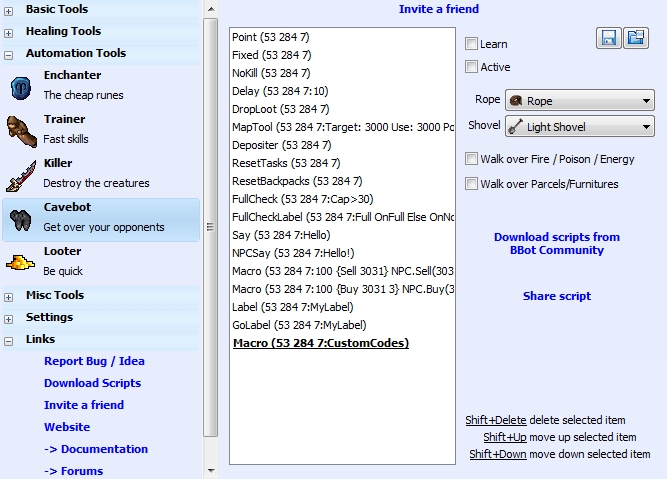The width and height of the screenshot is (667, 479).
Task: Open the Light Shovel dropdown
Action: point(579,127)
